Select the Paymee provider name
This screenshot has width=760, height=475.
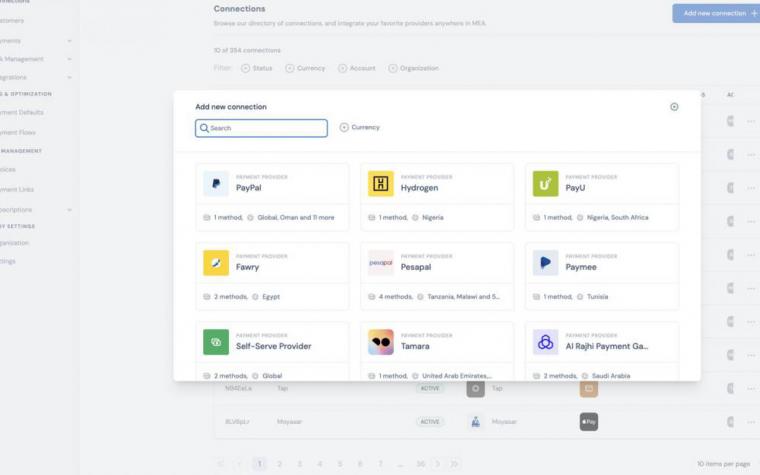click(581, 267)
